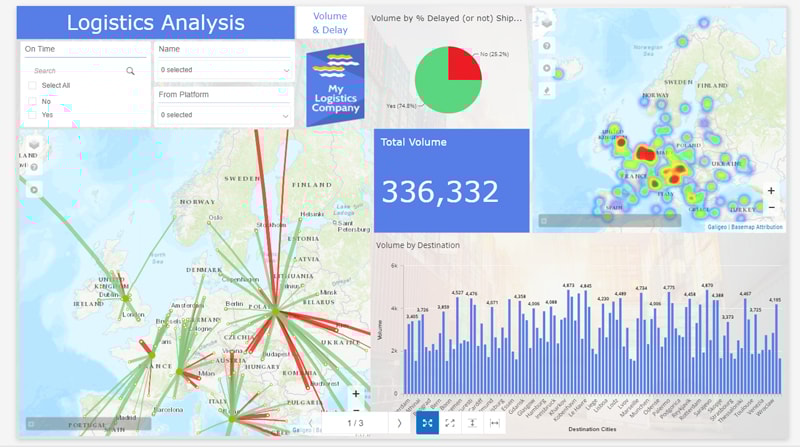Click the My Logistics Company logo
Viewport: 800px width, 447px height.
pyautogui.click(x=335, y=85)
